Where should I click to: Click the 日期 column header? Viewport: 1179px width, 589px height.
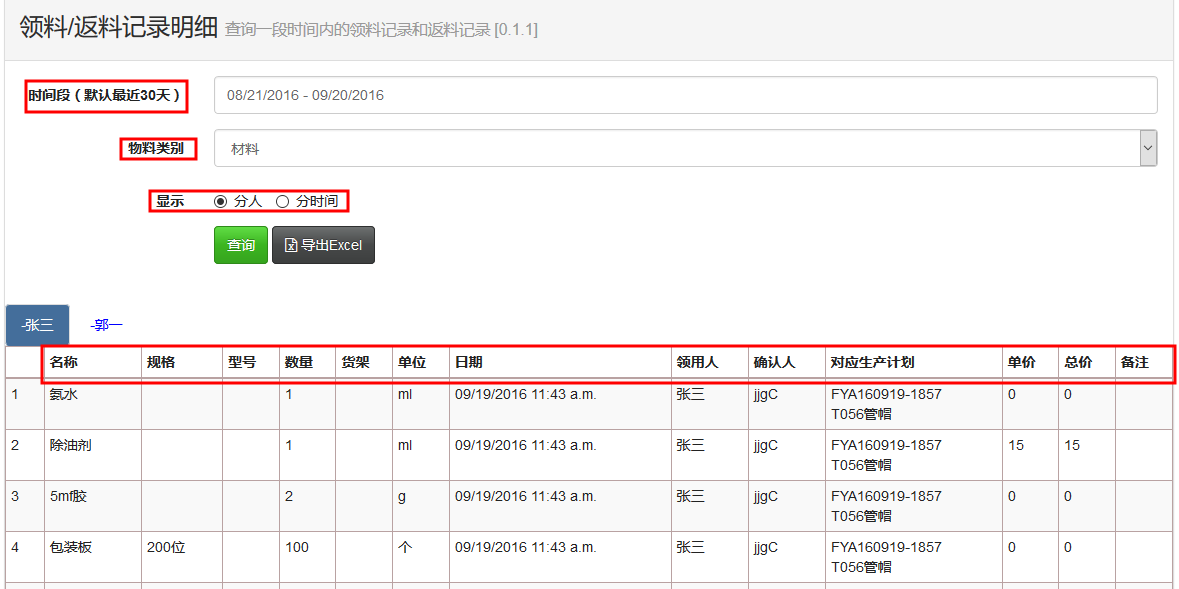point(469,362)
